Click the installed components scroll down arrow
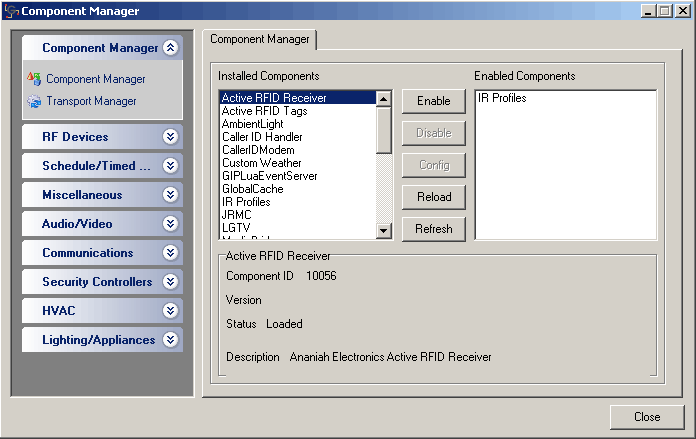 point(383,232)
